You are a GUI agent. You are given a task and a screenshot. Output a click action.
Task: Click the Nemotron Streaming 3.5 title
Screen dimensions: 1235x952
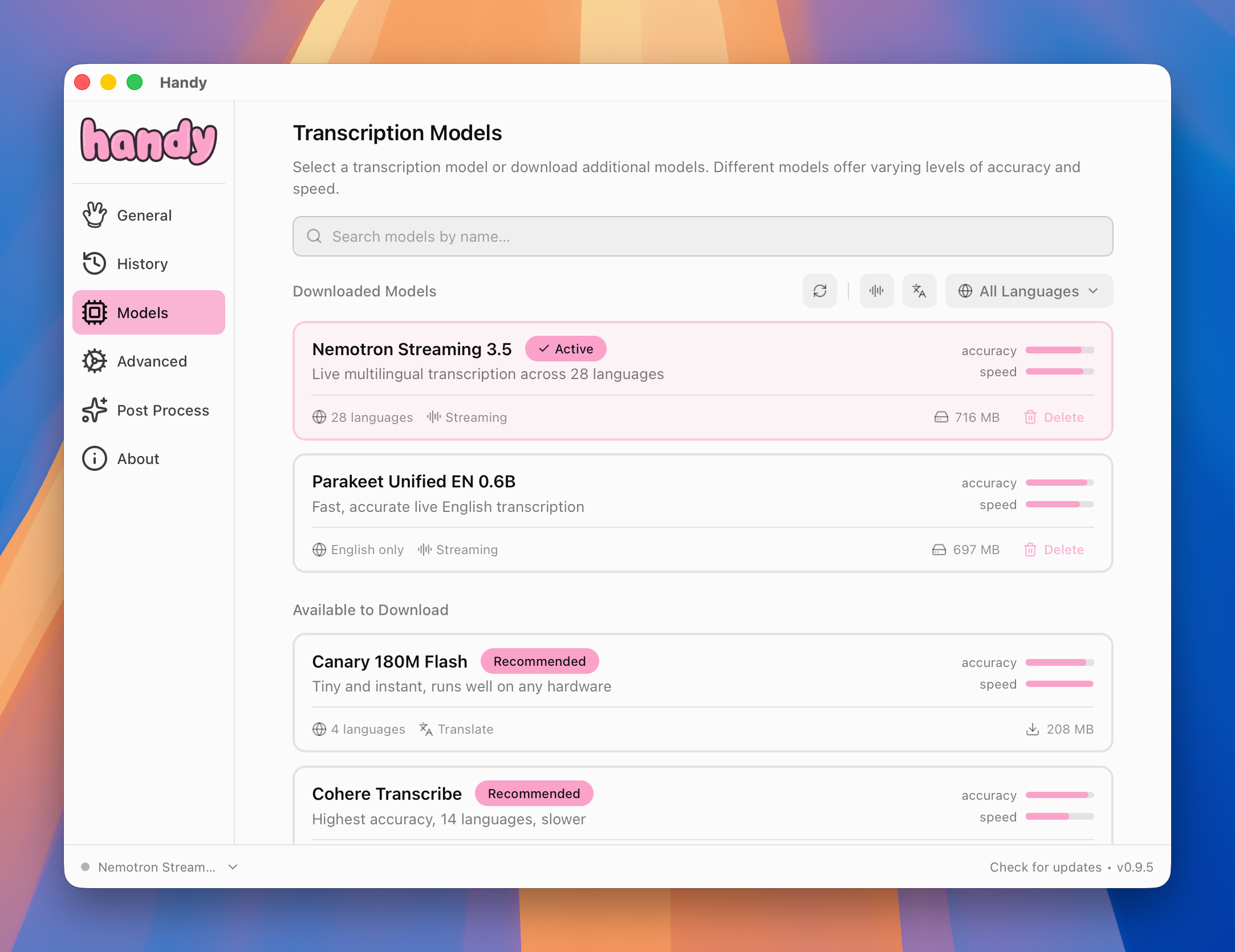pos(412,349)
